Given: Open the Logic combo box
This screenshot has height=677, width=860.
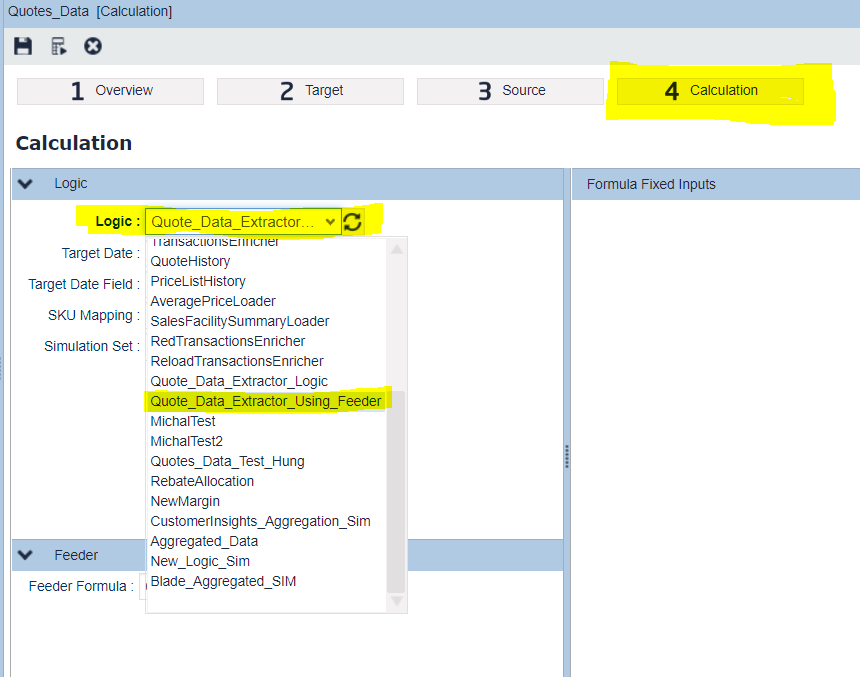Looking at the screenshot, I should (243, 222).
